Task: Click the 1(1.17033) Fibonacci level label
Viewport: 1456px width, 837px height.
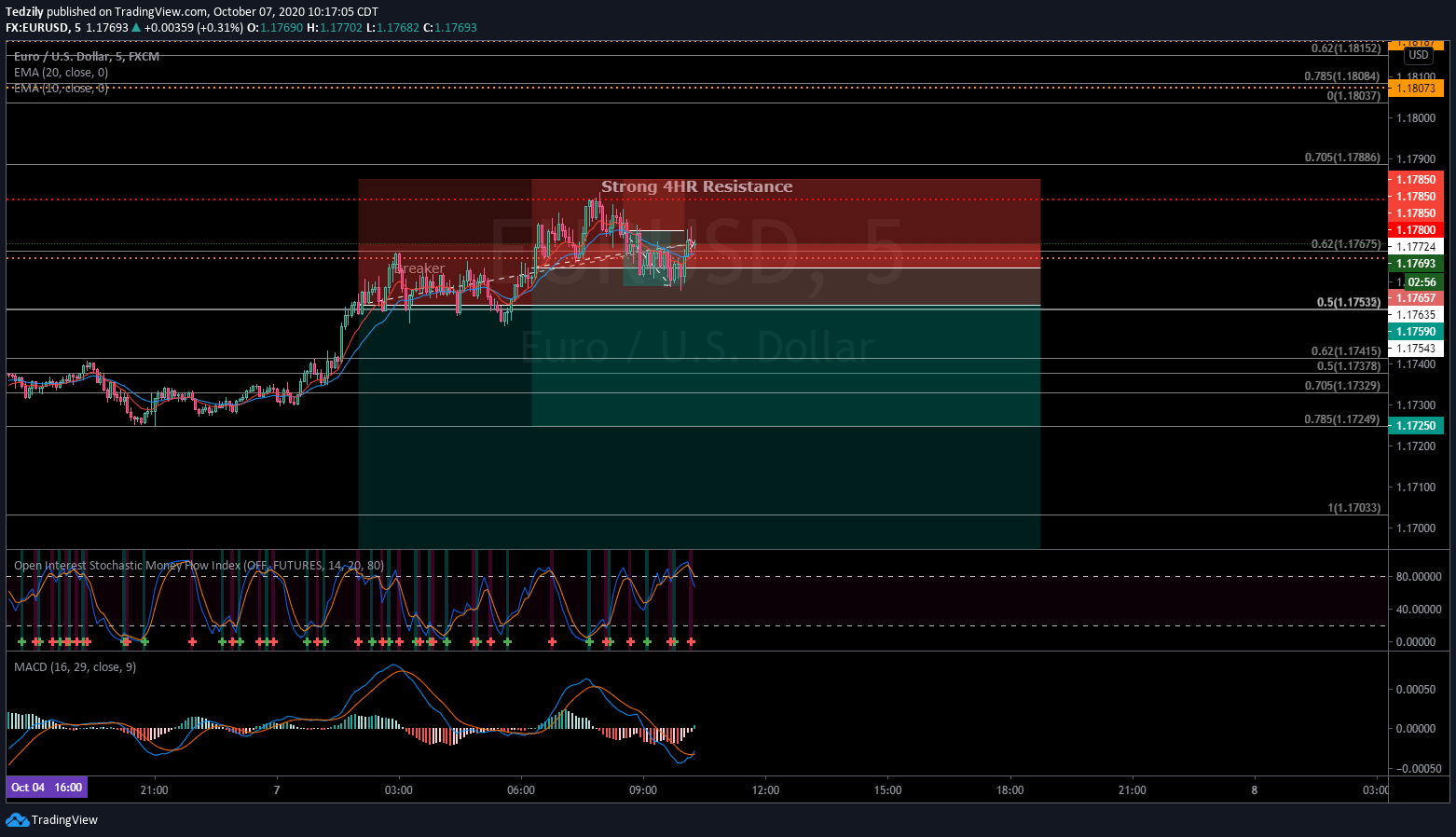Action: (x=1353, y=508)
